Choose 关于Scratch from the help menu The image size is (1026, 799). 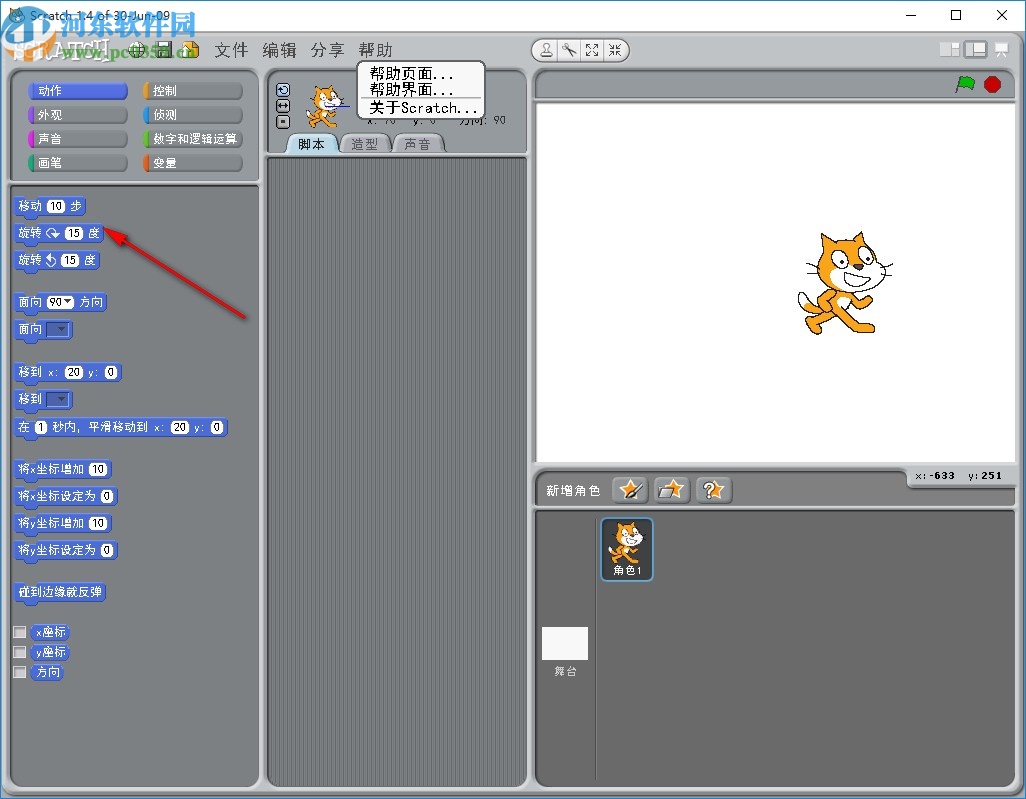pos(420,108)
